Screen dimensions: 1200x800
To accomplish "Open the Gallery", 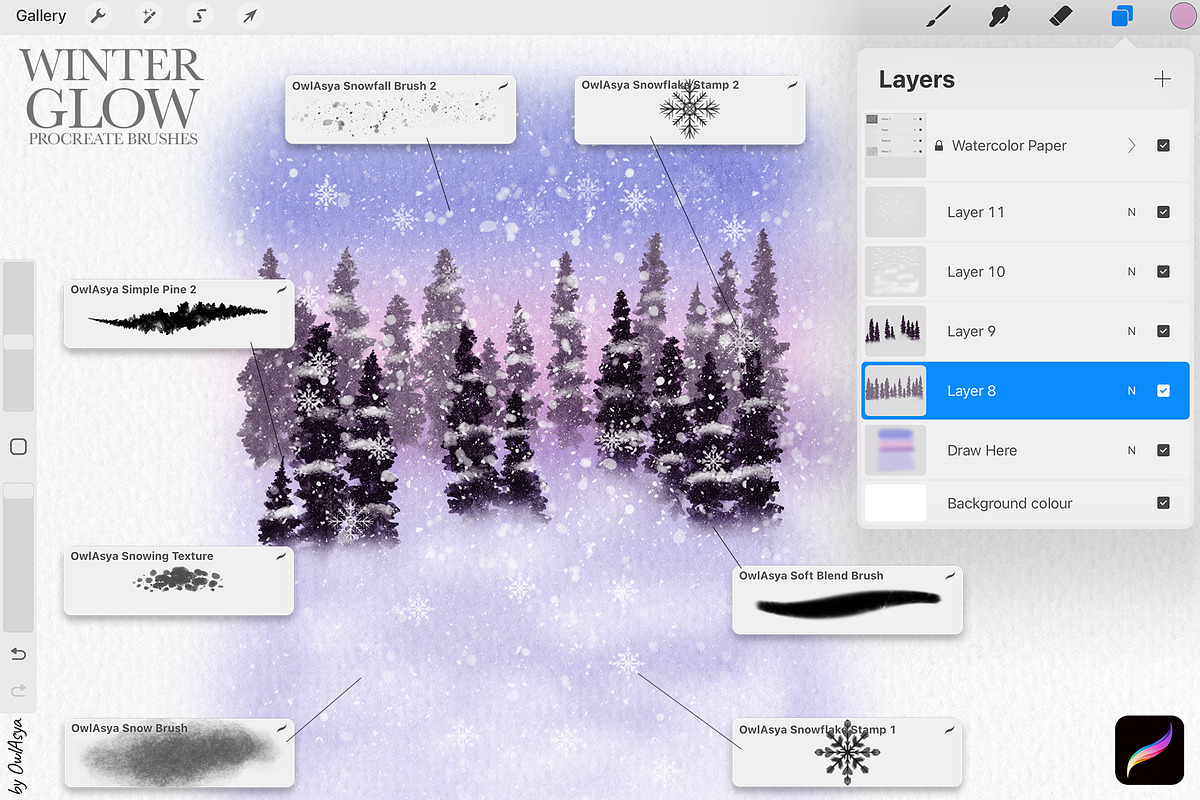I will pos(41,16).
